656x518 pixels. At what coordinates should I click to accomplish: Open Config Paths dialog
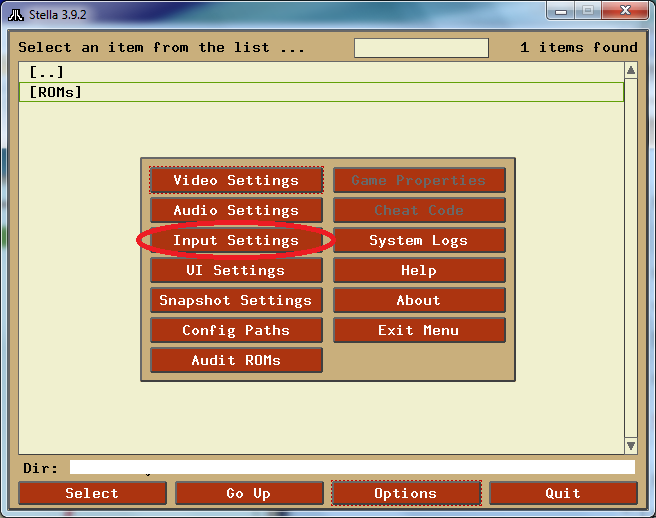[236, 331]
